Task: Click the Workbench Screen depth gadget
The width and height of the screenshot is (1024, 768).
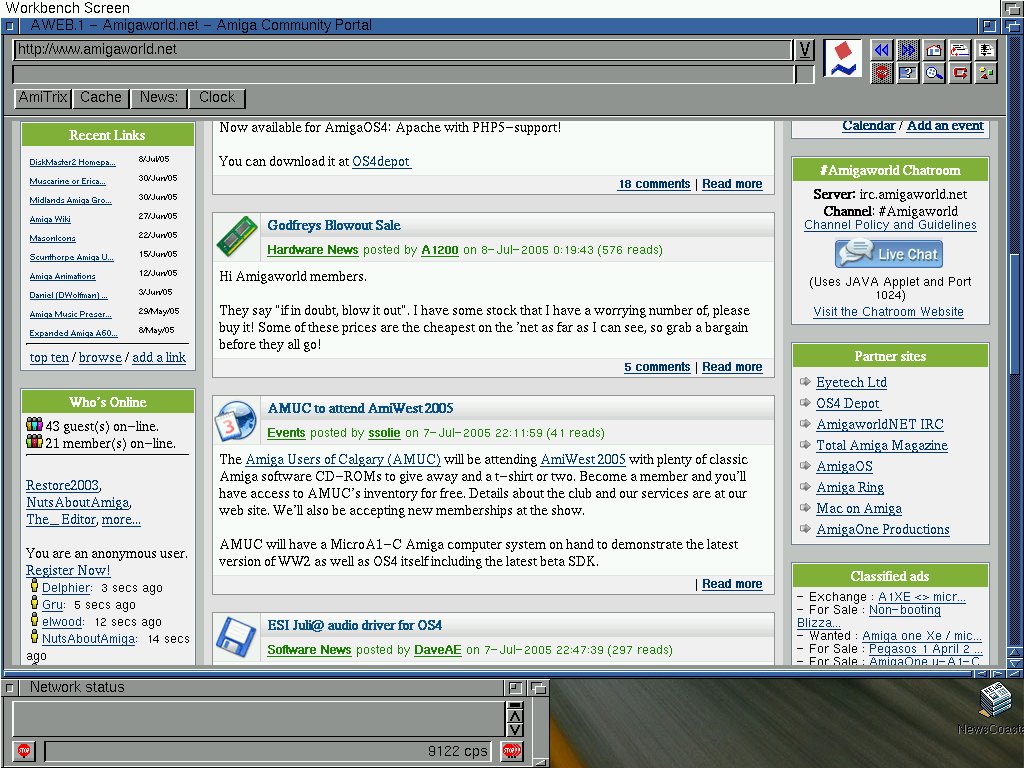Action: tap(1013, 8)
